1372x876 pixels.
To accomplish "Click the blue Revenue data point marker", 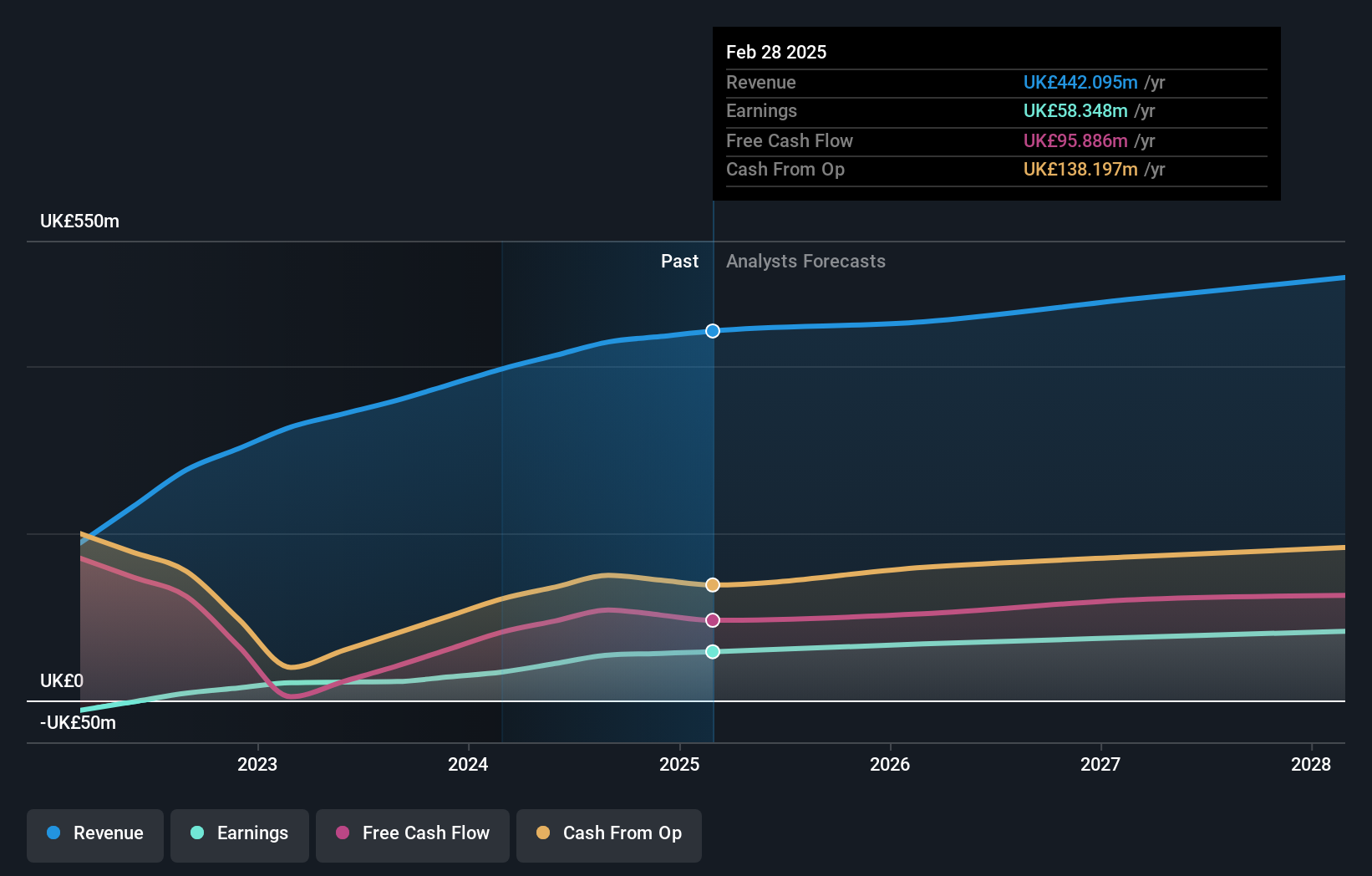I will [x=713, y=331].
